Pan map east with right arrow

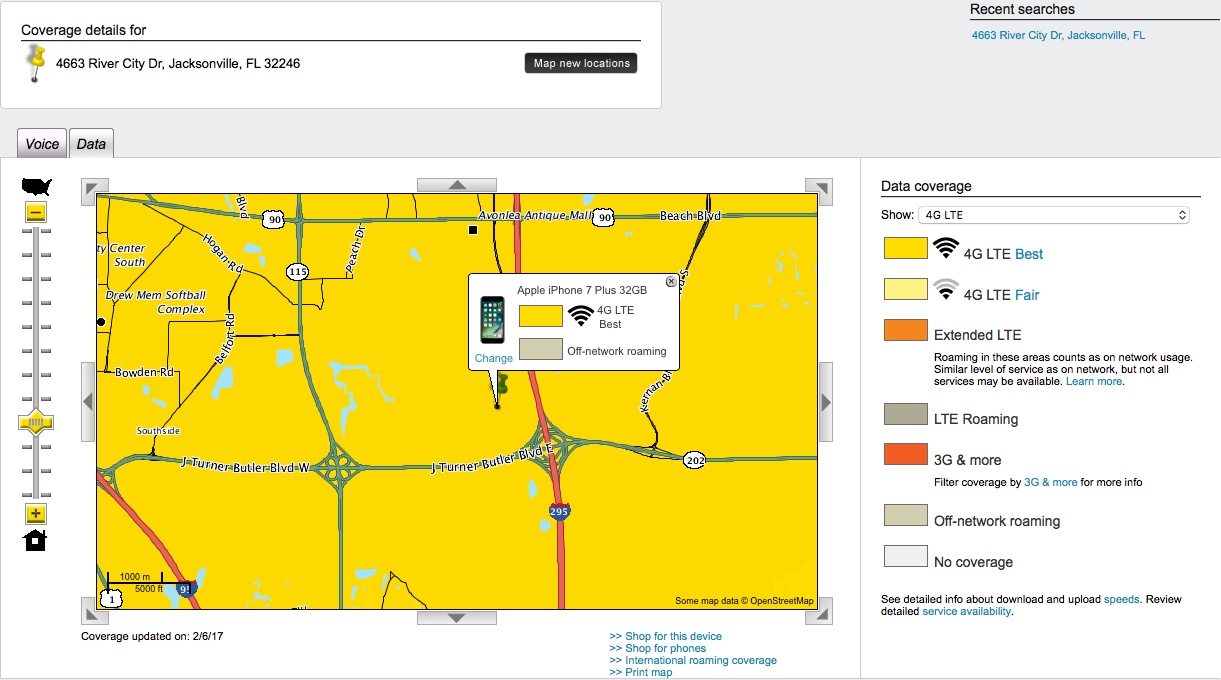(x=826, y=401)
